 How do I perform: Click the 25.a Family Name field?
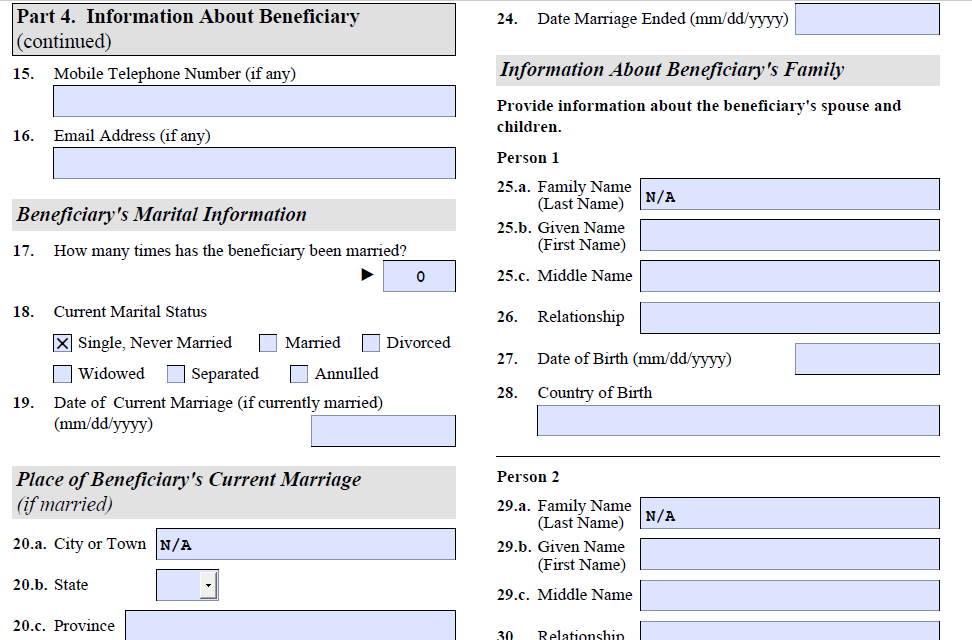tap(790, 194)
